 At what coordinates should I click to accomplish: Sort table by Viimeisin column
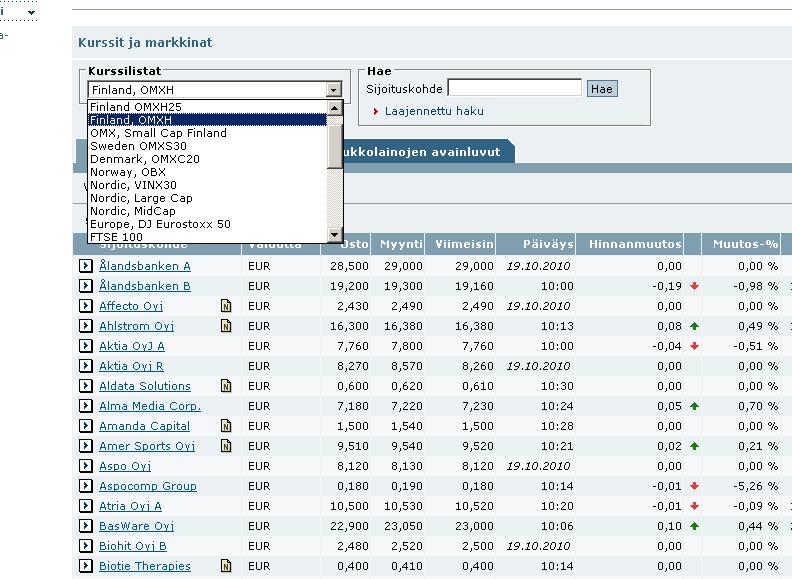[x=464, y=244]
